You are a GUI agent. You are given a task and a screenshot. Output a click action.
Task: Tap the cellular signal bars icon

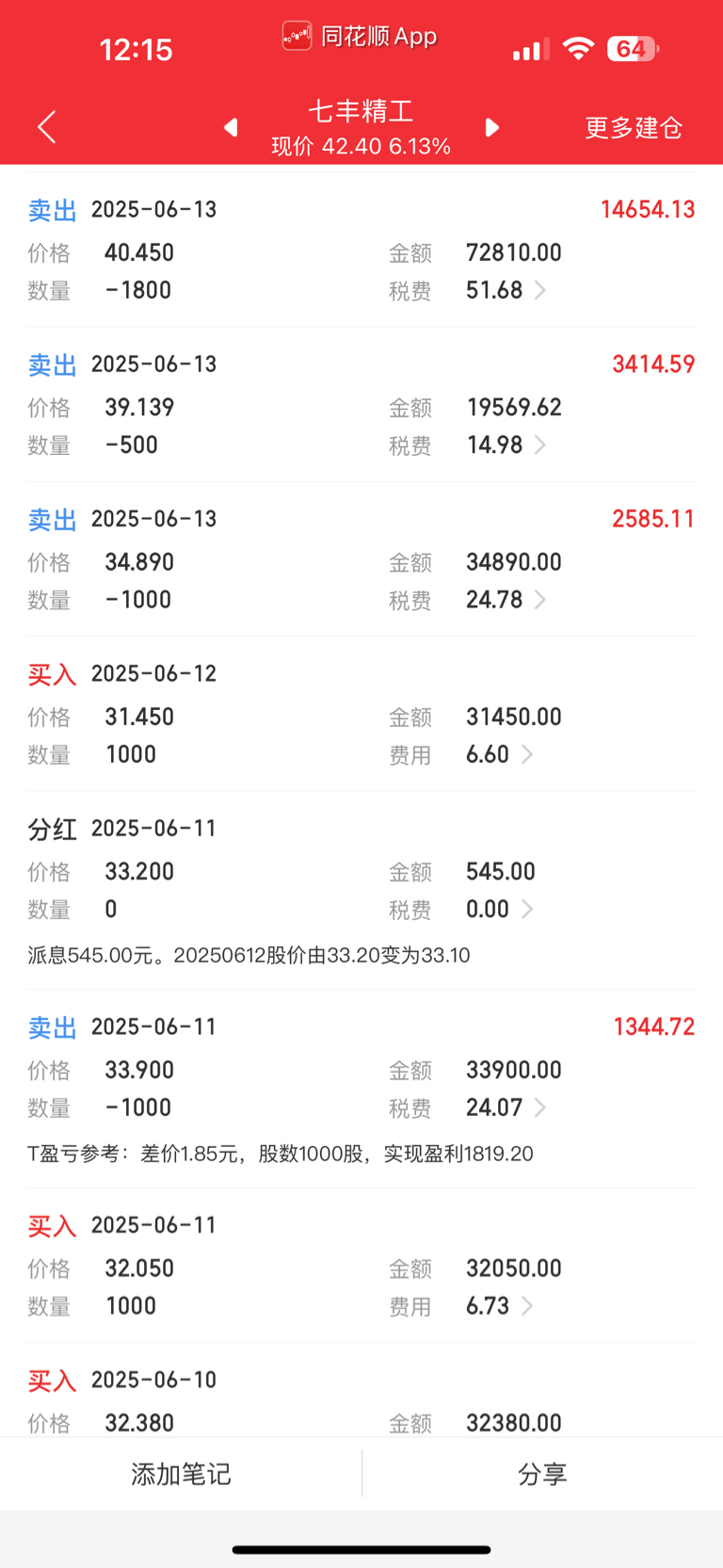tap(531, 50)
